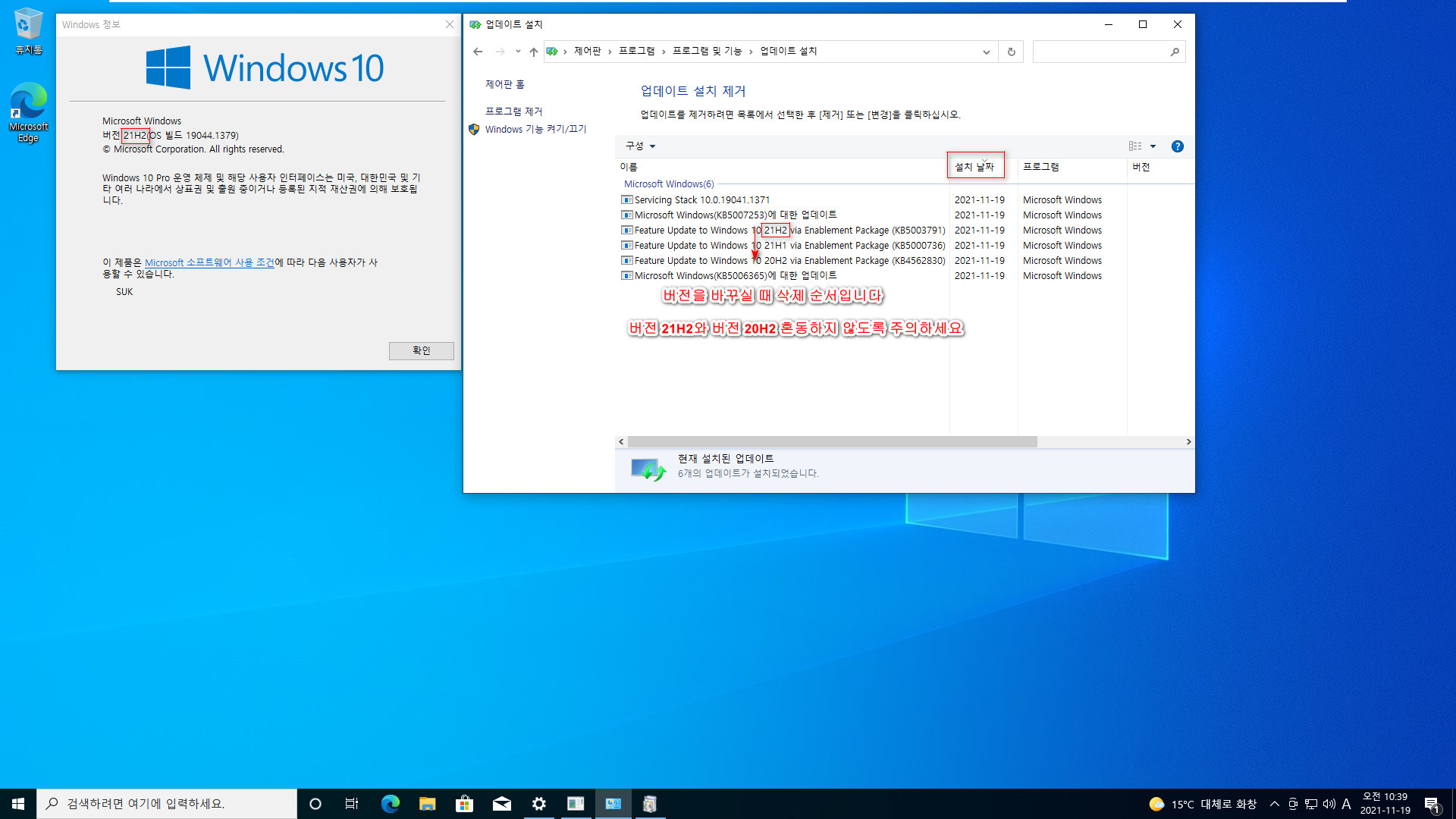Screen dimensions: 1456x819
Task: Click the 프로그램 제거 link
Action: [514, 111]
